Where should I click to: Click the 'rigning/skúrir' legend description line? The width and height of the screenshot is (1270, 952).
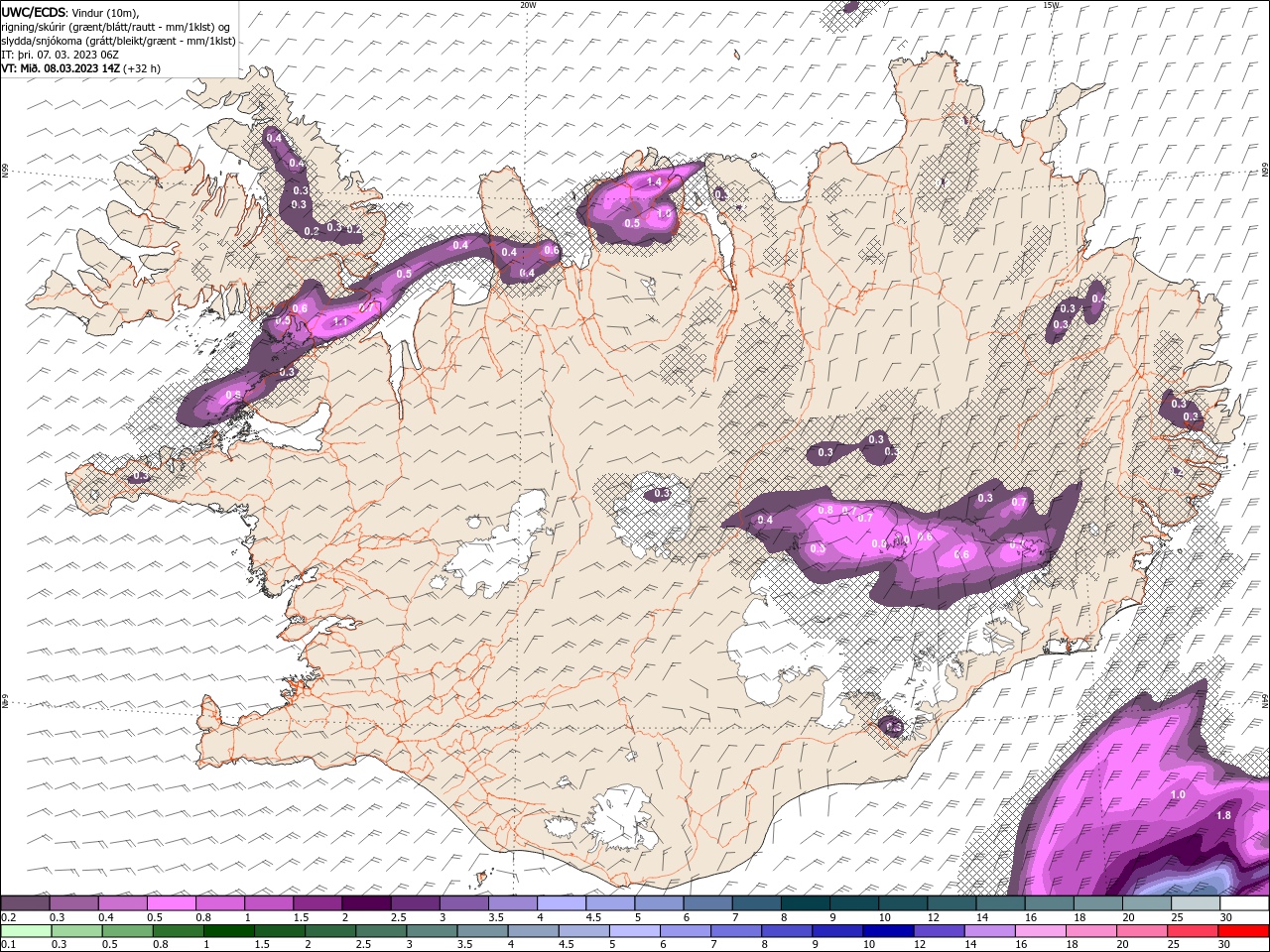click(115, 27)
